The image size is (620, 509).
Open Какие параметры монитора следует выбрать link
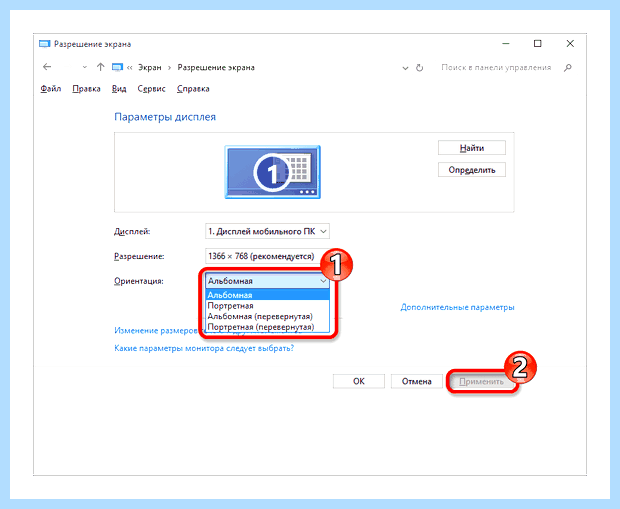[204, 348]
